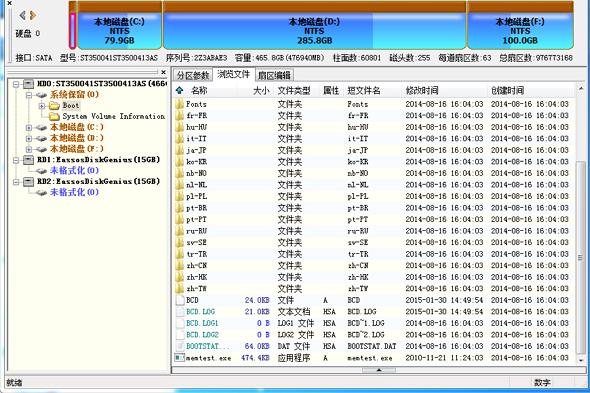Go up one folder level arrow icon

pyautogui.click(x=179, y=90)
